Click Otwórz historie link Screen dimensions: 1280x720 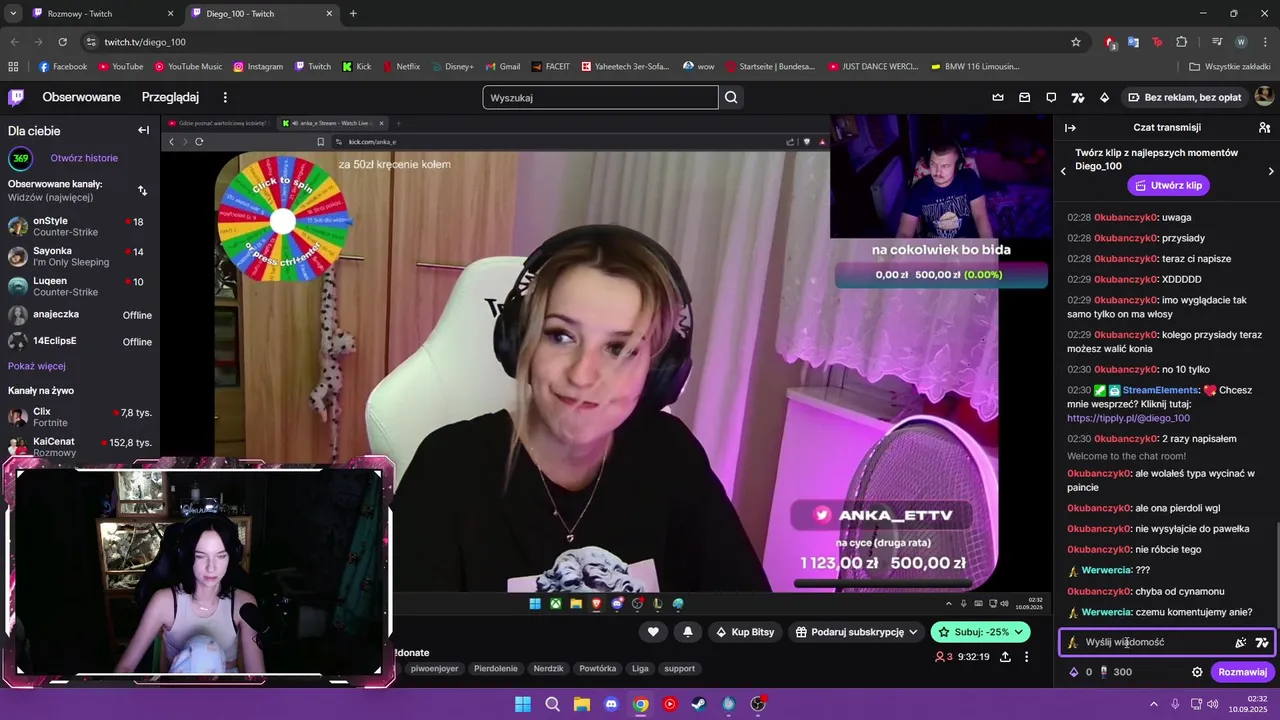click(x=84, y=158)
